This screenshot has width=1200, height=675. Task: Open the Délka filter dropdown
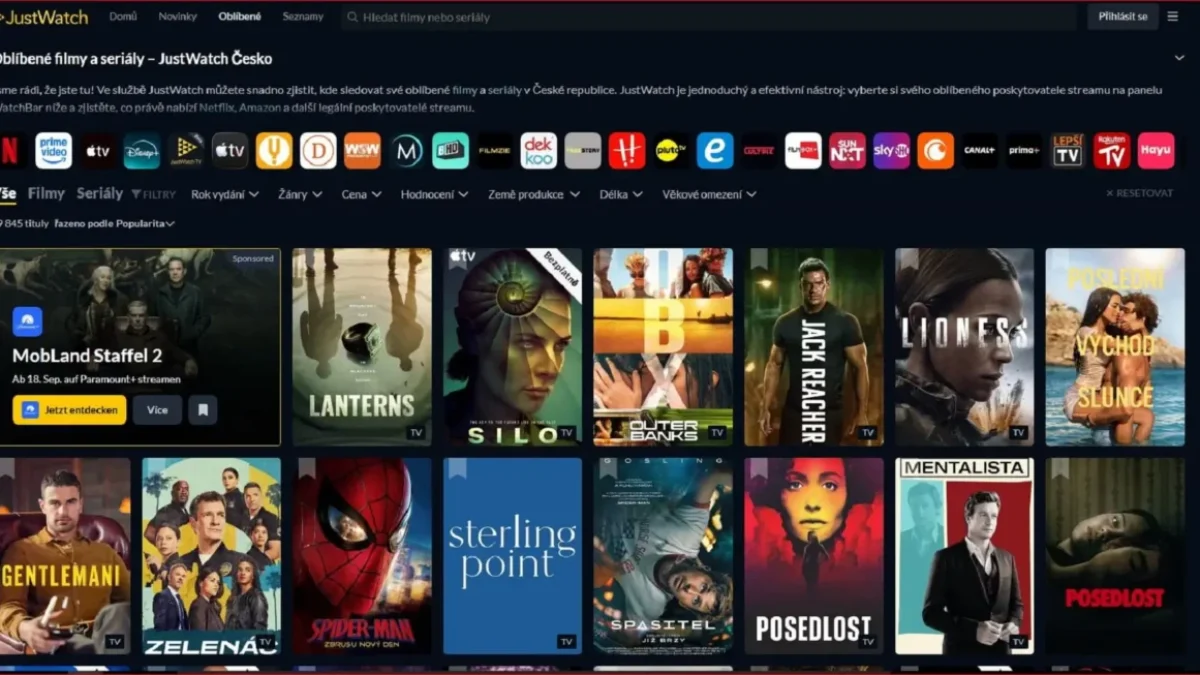620,195
